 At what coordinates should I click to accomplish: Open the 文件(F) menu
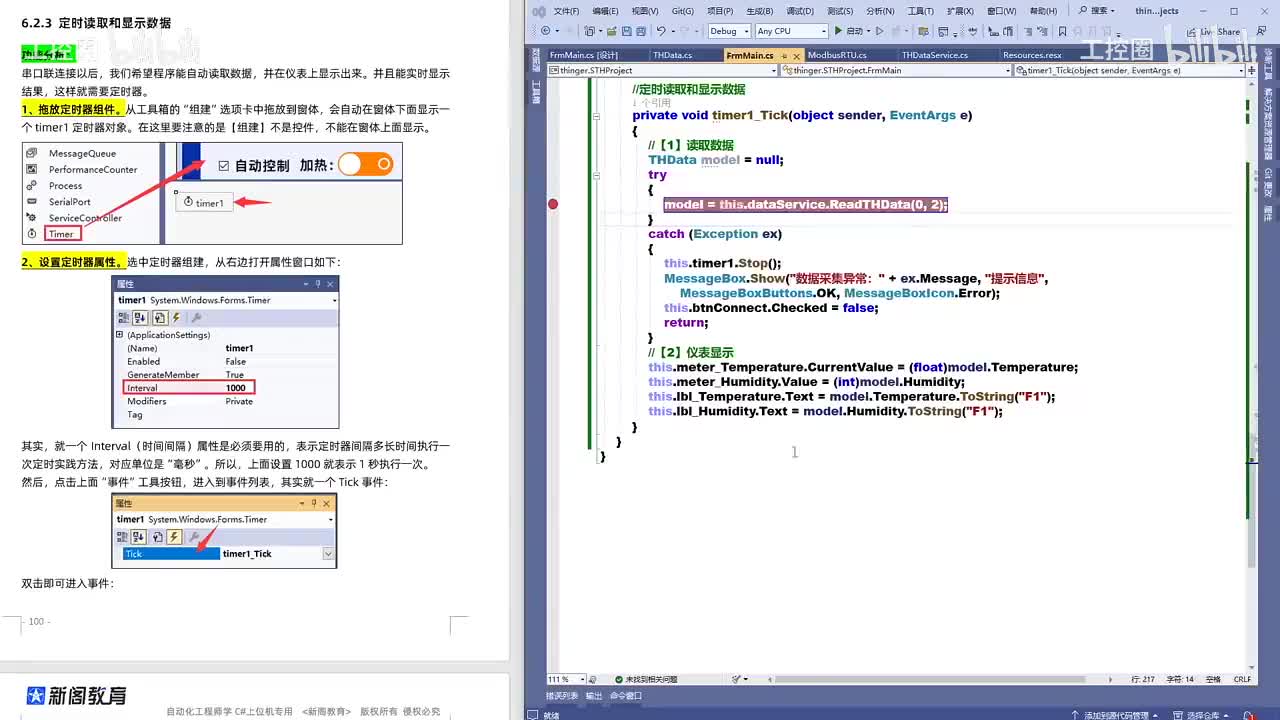[566, 11]
